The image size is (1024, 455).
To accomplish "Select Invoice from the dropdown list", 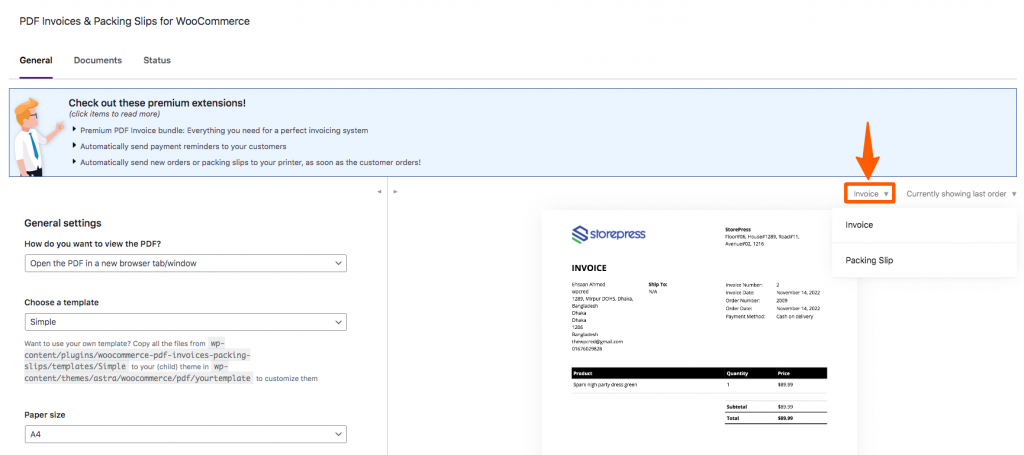I will (x=924, y=225).
